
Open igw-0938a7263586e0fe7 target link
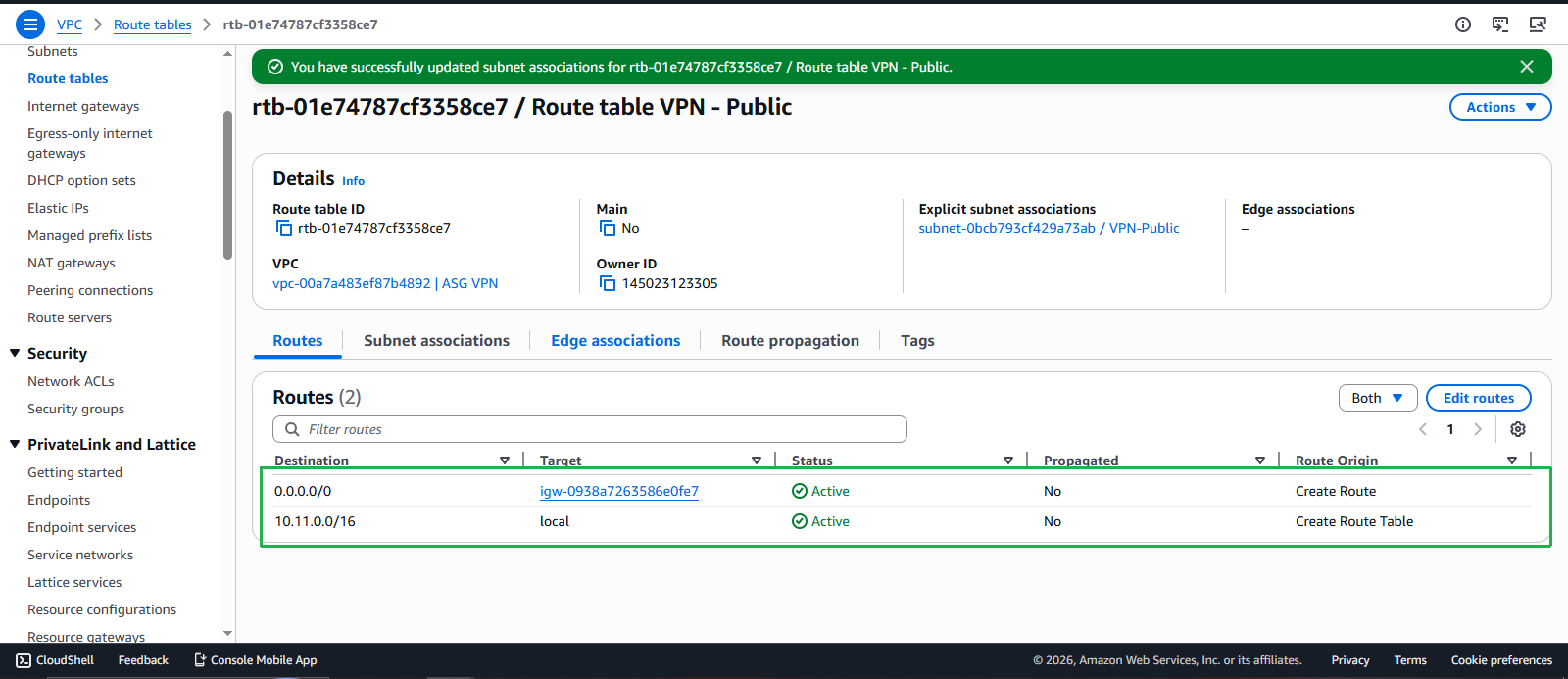(619, 491)
